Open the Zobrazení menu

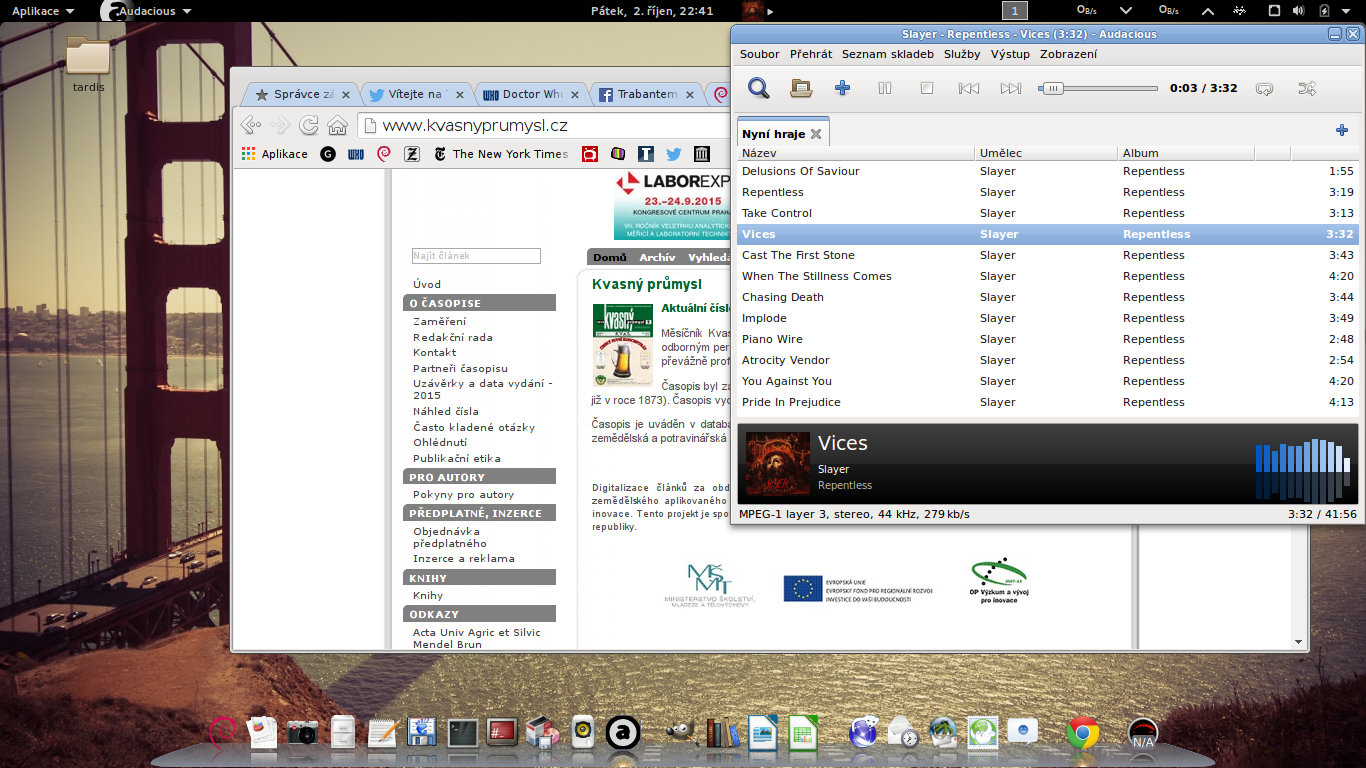[x=1068, y=54]
